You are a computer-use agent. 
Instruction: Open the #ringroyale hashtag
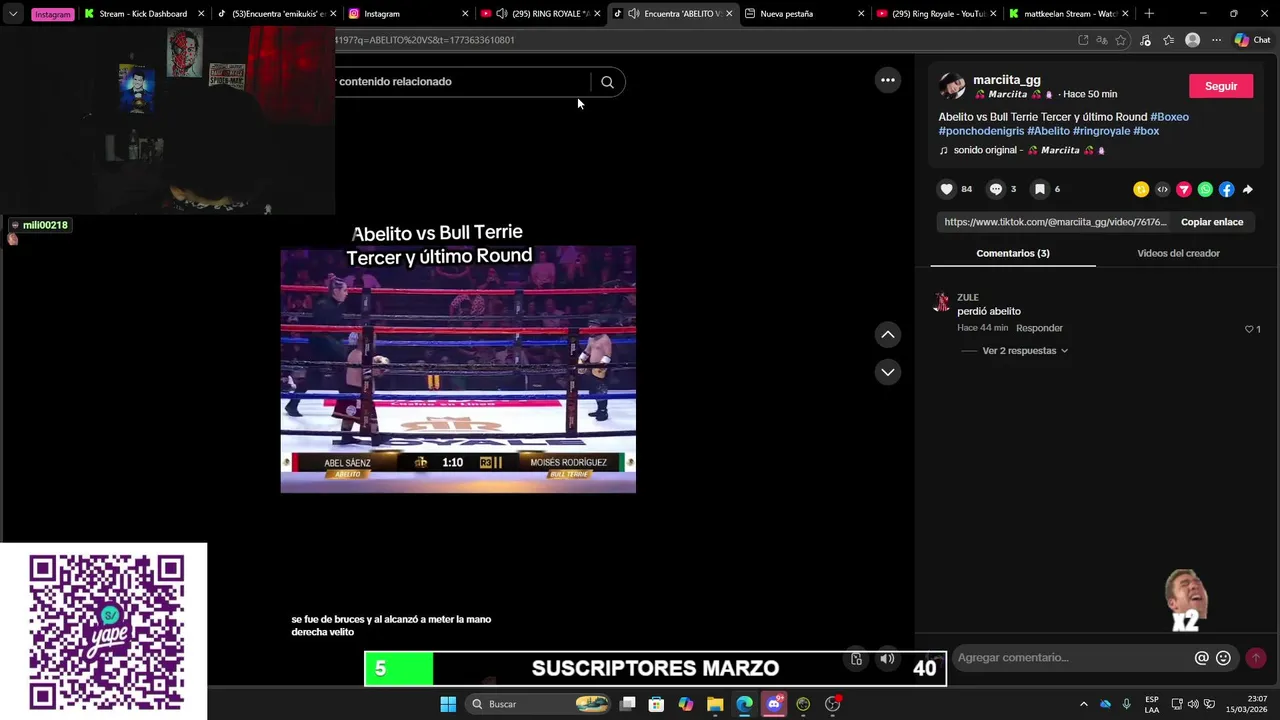coord(1101,131)
